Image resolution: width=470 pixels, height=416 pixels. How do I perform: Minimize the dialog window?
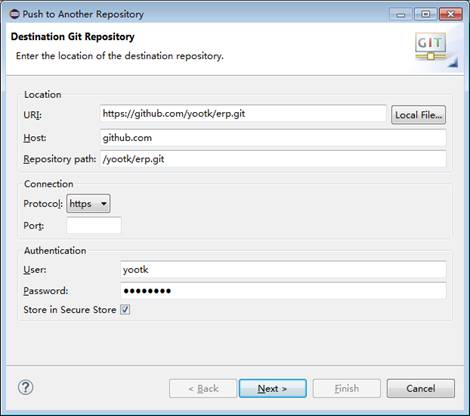coord(401,14)
